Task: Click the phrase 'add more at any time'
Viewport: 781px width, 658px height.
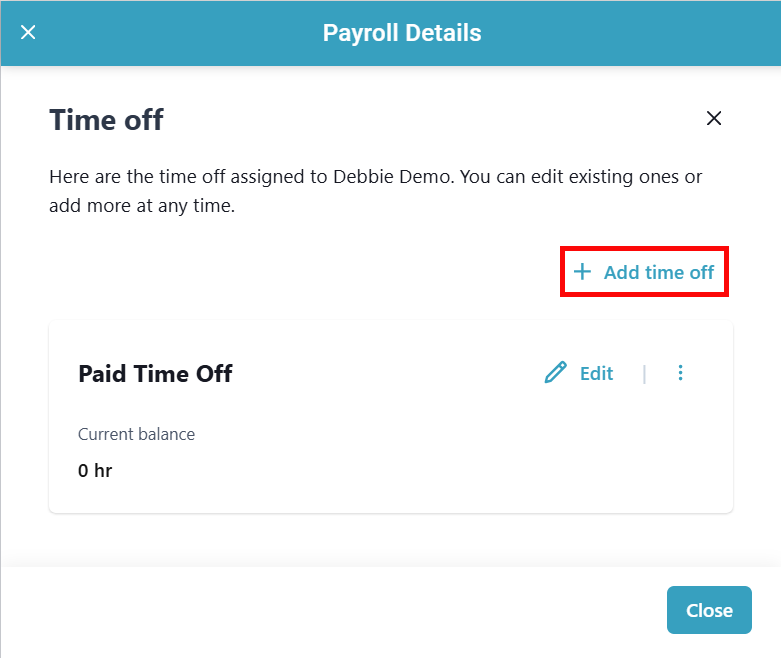Action: coord(141,207)
